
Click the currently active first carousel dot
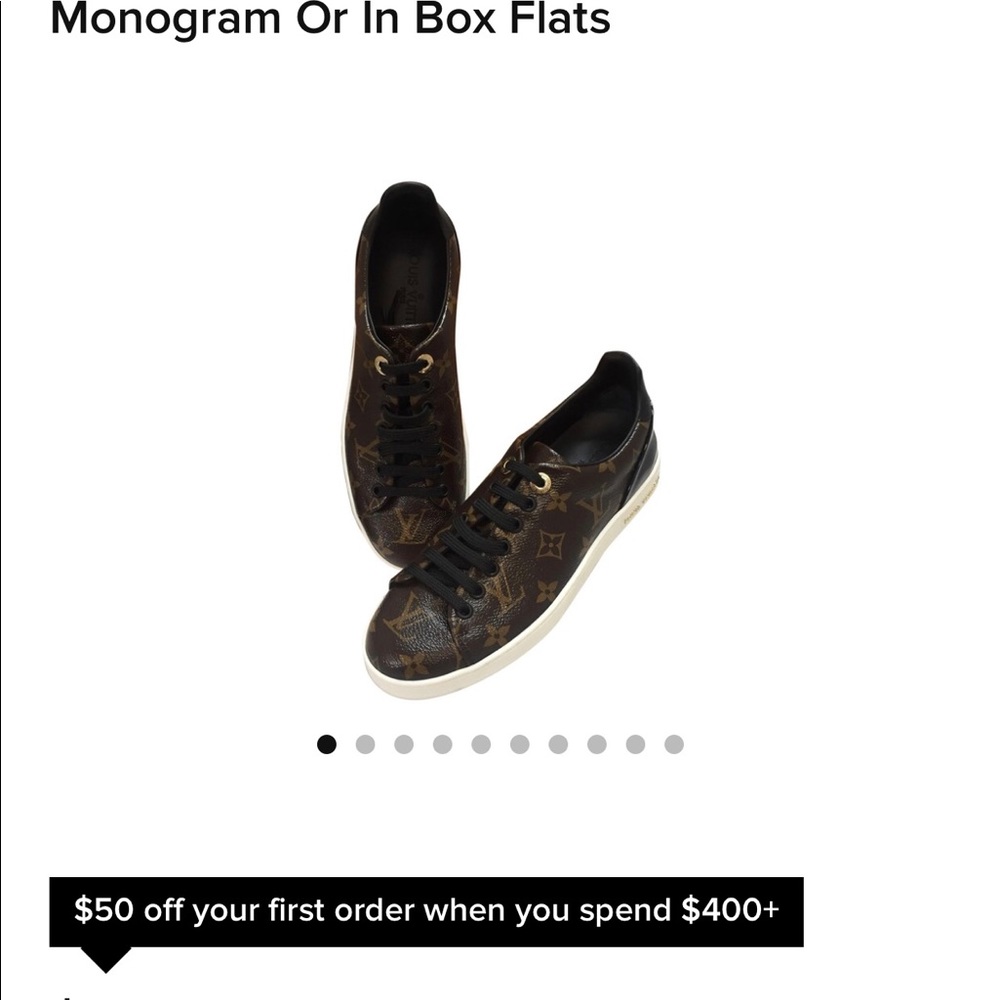tap(325, 742)
